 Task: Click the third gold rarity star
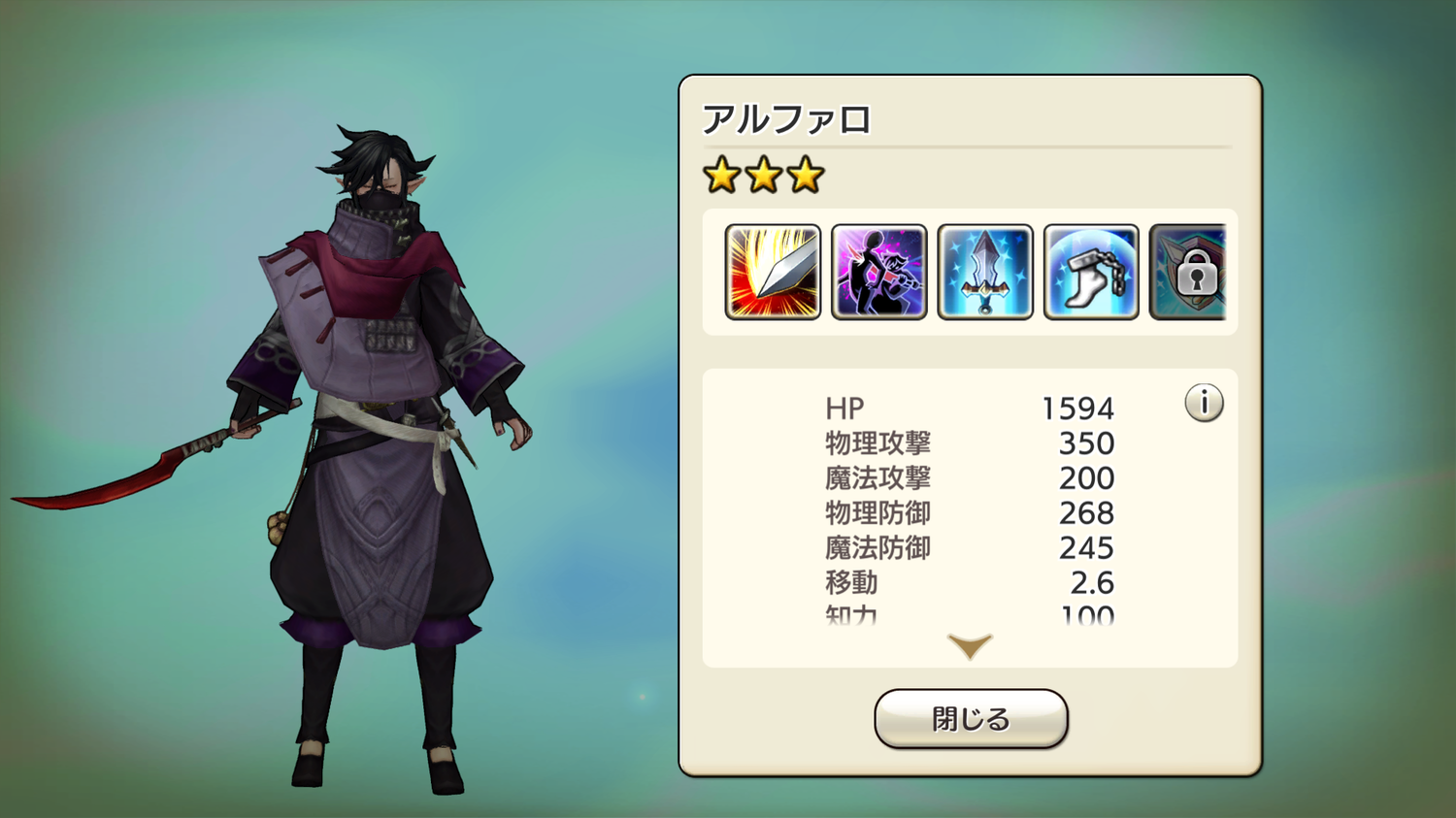coord(805,176)
